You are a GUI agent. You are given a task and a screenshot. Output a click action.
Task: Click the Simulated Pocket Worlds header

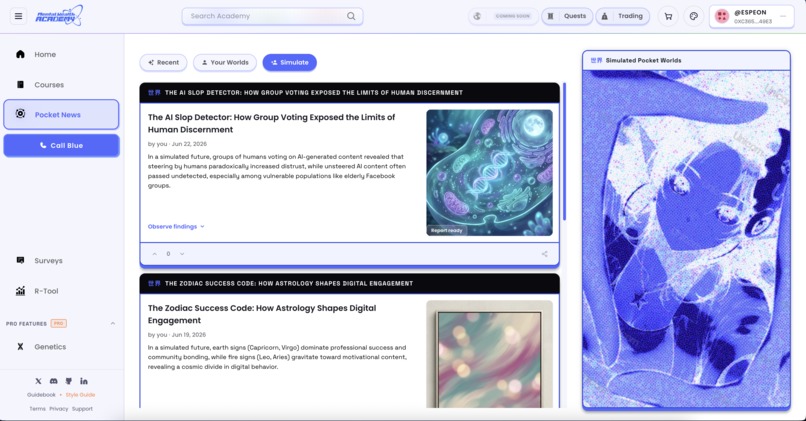click(686, 60)
